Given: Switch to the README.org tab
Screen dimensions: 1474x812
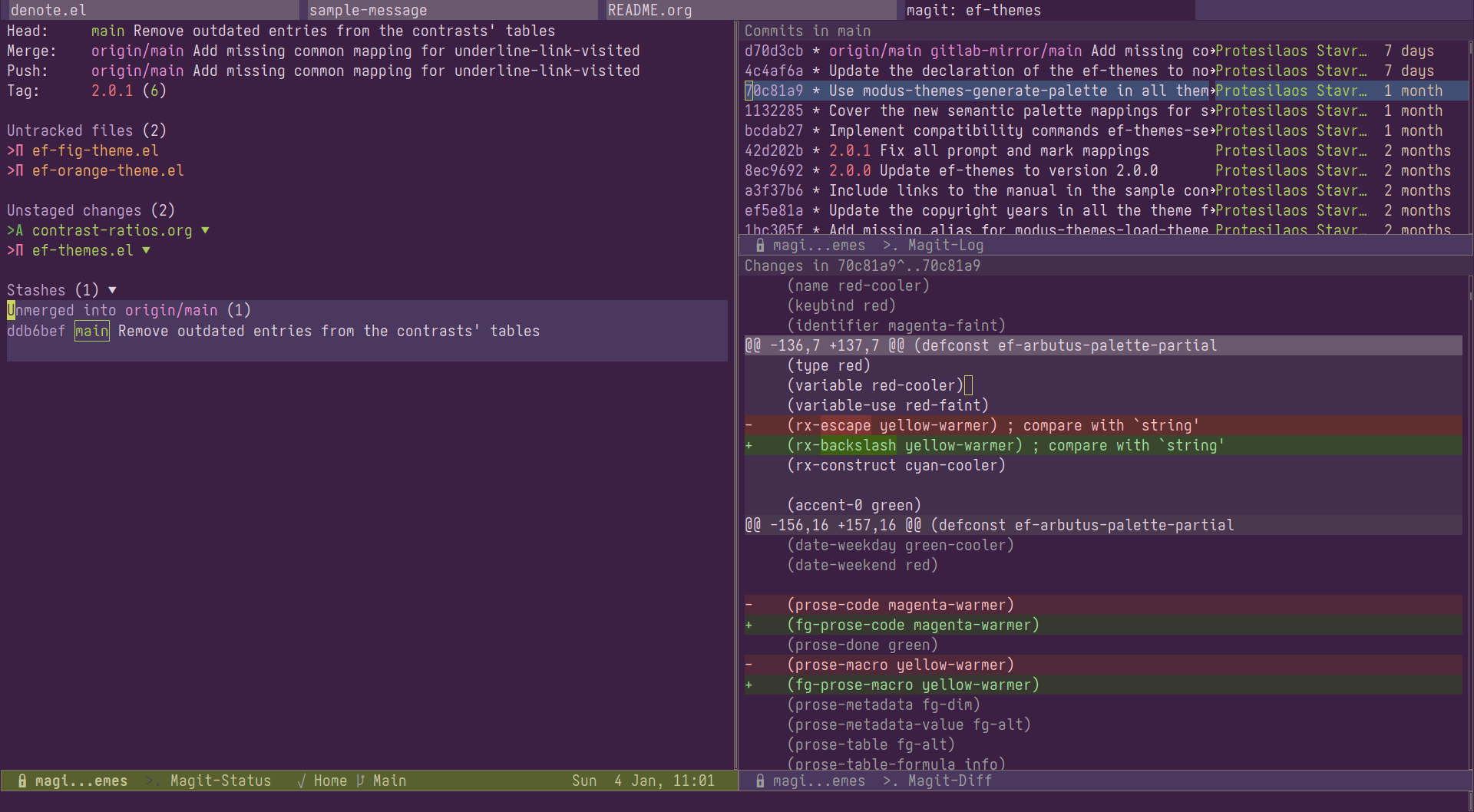Looking at the screenshot, I should (x=649, y=10).
